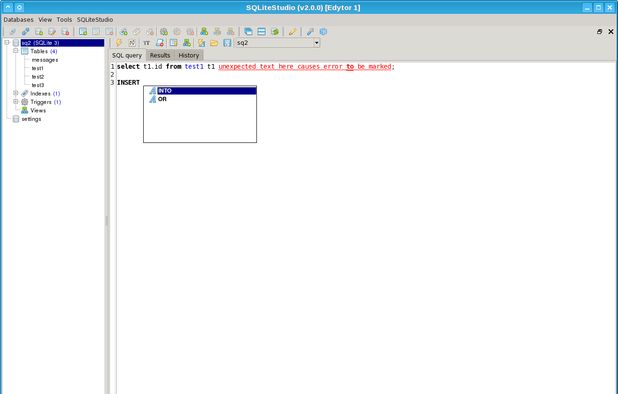Click the new table toolbar icon
Viewport: 618px width, 394px height.
click(x=83, y=32)
